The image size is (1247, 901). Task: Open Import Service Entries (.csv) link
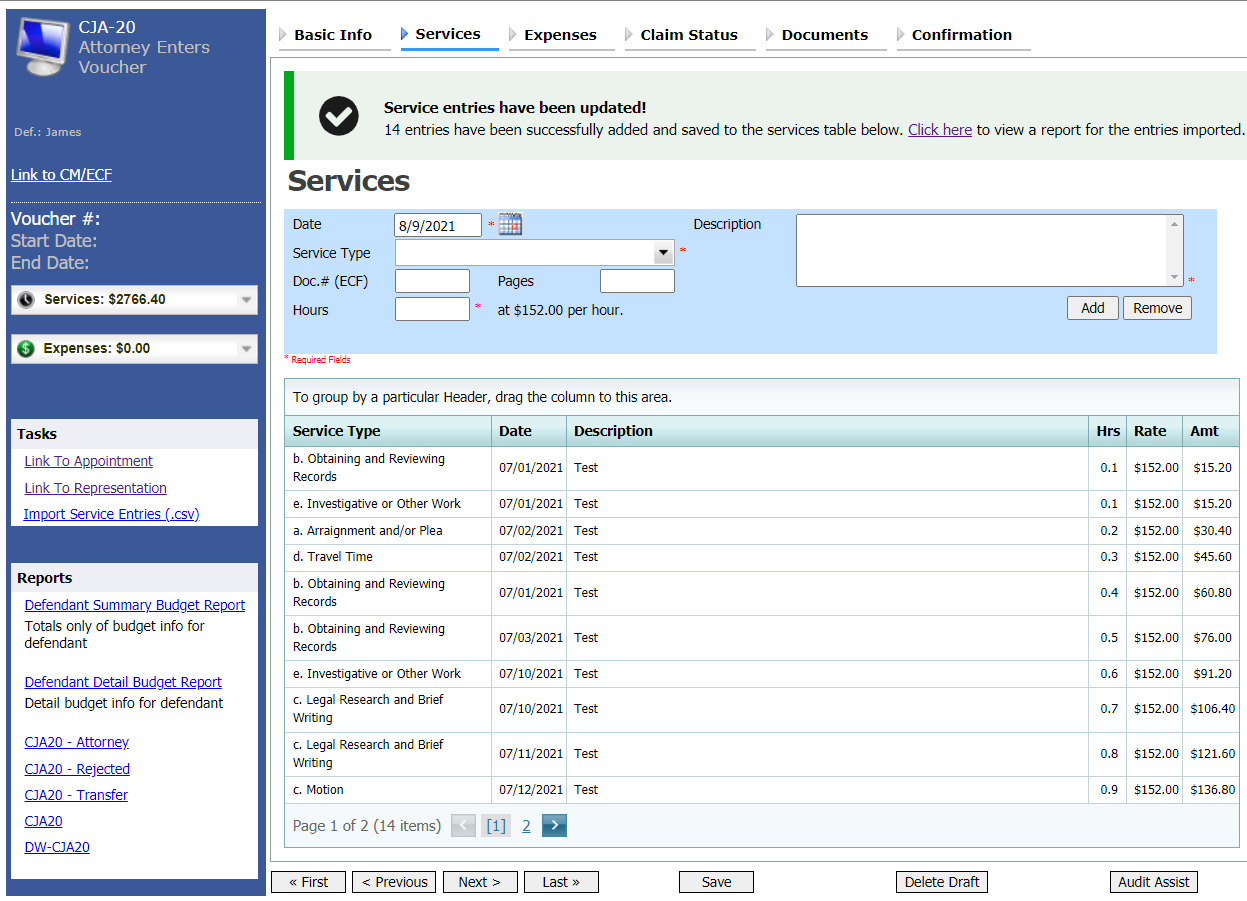tap(111, 514)
